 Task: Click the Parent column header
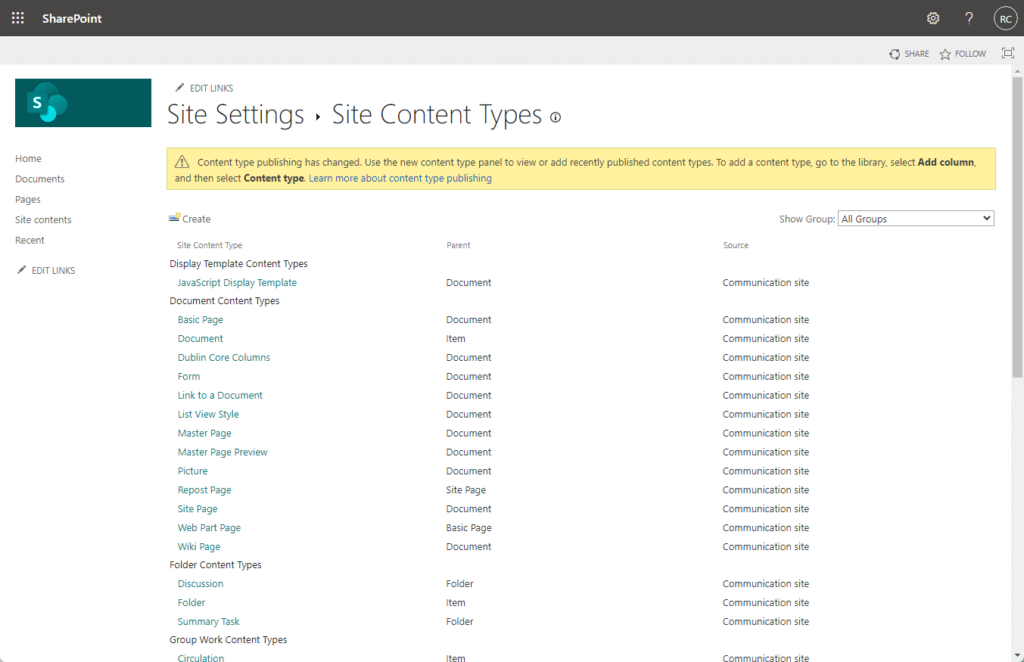tap(458, 245)
